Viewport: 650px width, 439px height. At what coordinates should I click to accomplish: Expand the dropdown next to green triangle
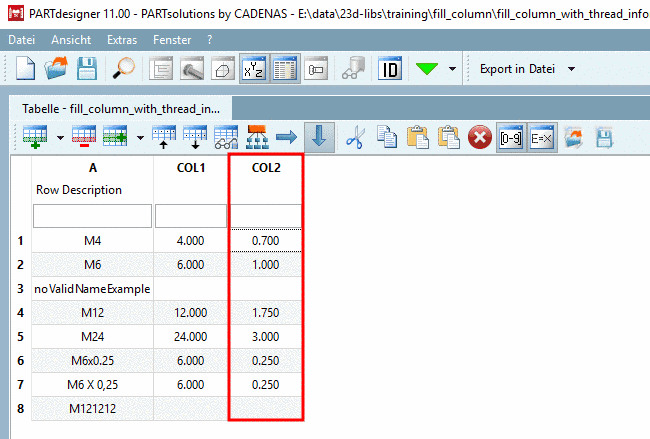pyautogui.click(x=452, y=69)
